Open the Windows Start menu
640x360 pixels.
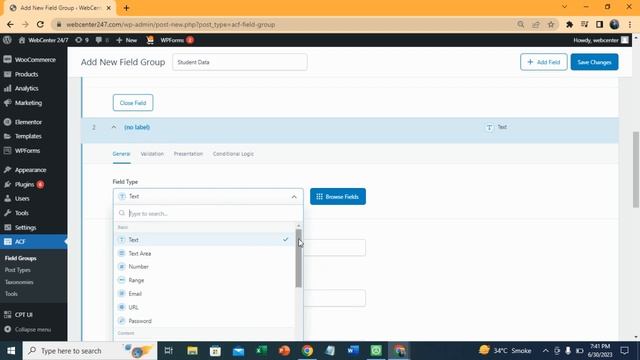[11, 351]
